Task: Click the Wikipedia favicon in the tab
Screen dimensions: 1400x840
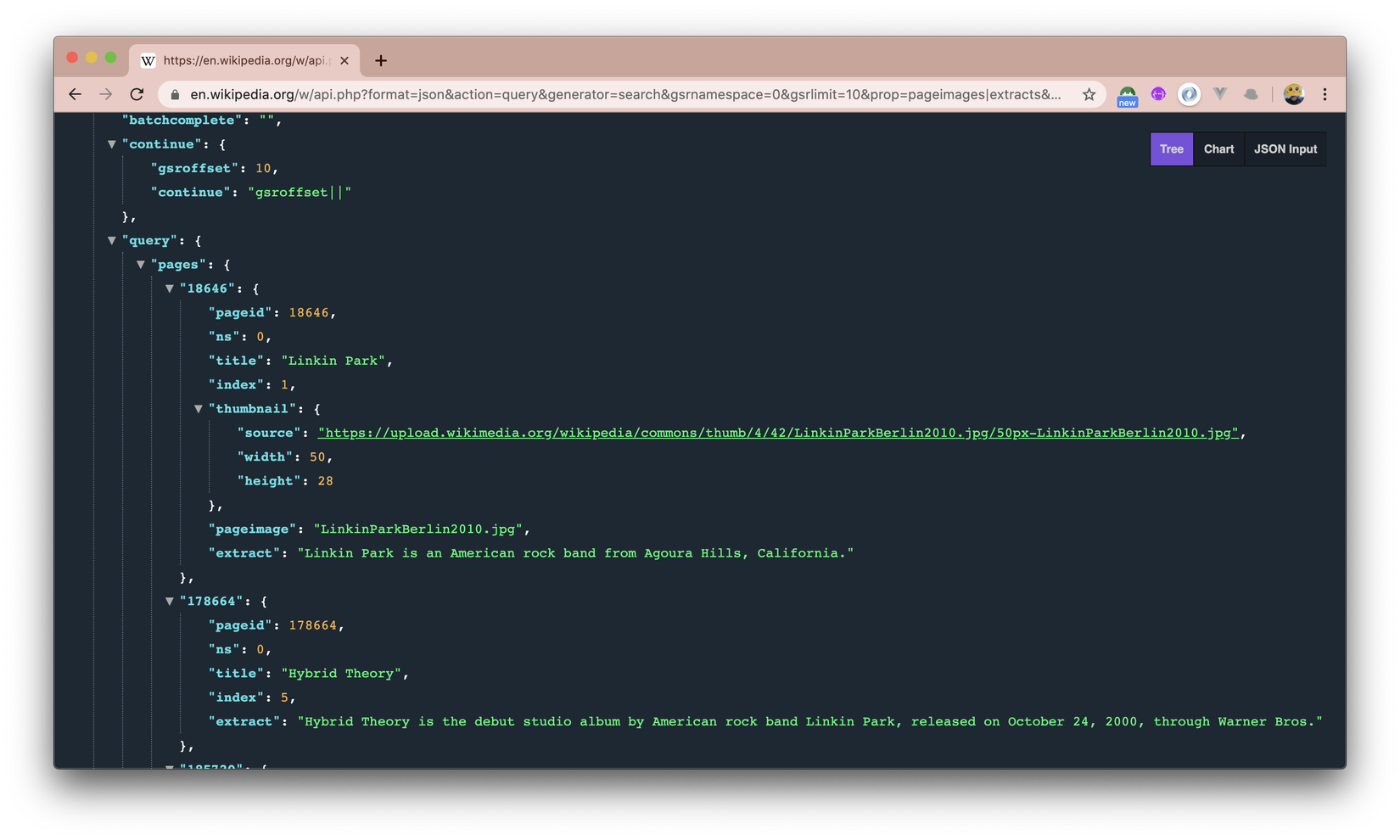Action: [148, 60]
